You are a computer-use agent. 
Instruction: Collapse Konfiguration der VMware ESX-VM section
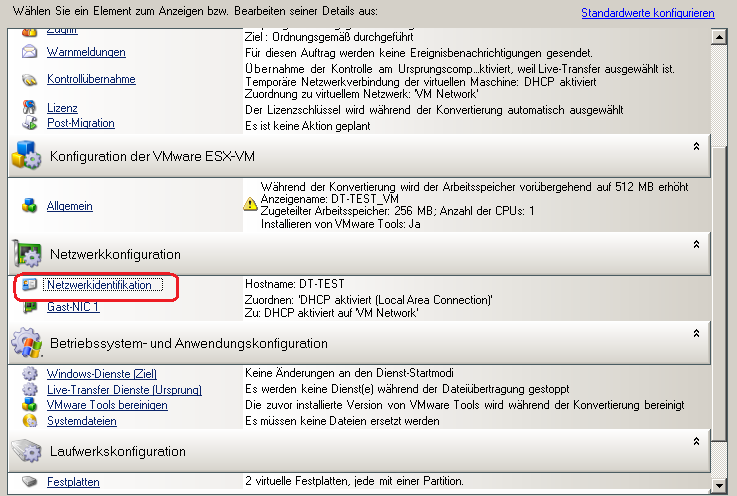697,147
